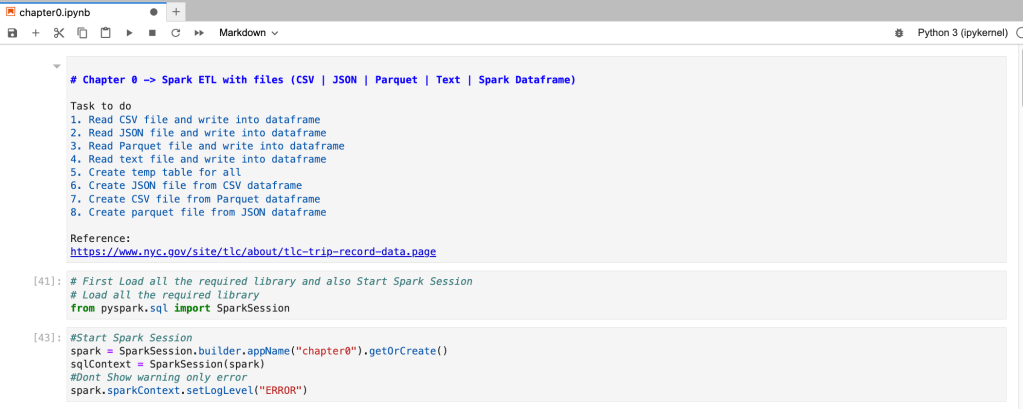Viewport: 1023px width, 409px height.
Task: Open the Markdown cell type dropdown
Action: [x=248, y=33]
